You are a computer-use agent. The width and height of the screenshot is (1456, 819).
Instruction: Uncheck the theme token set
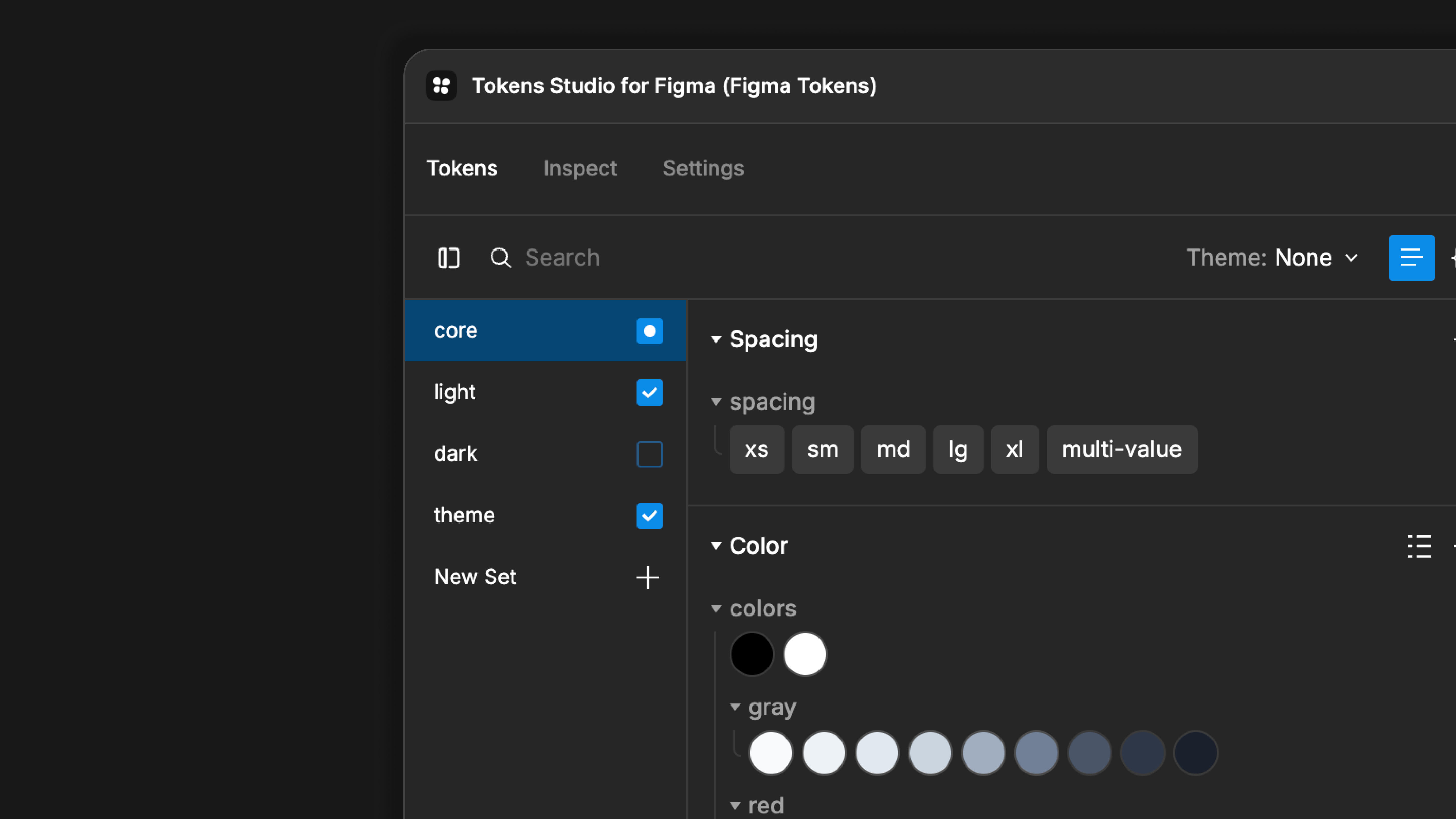coord(649,515)
